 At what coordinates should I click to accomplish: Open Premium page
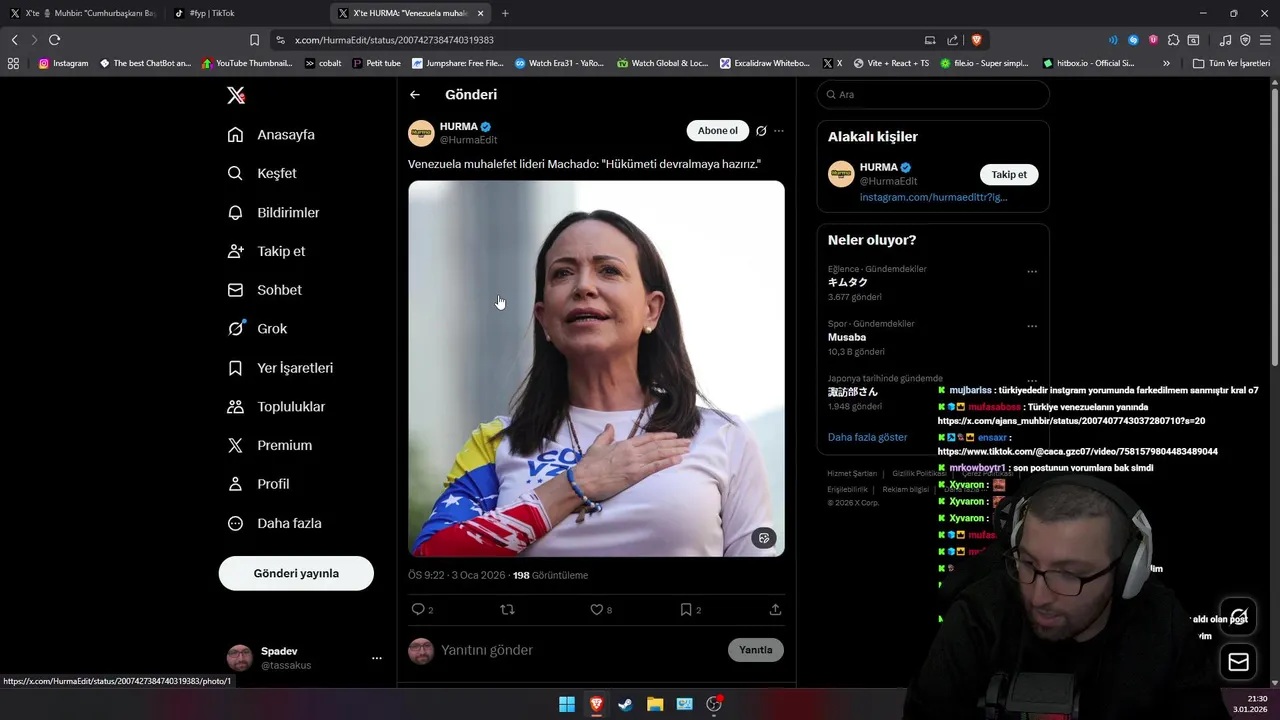click(x=269, y=446)
